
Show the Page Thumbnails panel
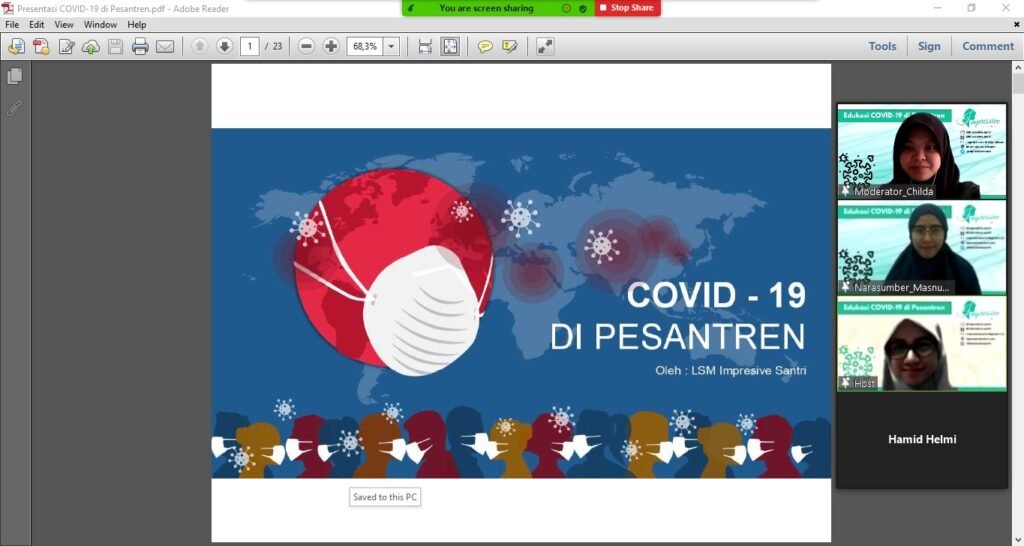(x=15, y=76)
